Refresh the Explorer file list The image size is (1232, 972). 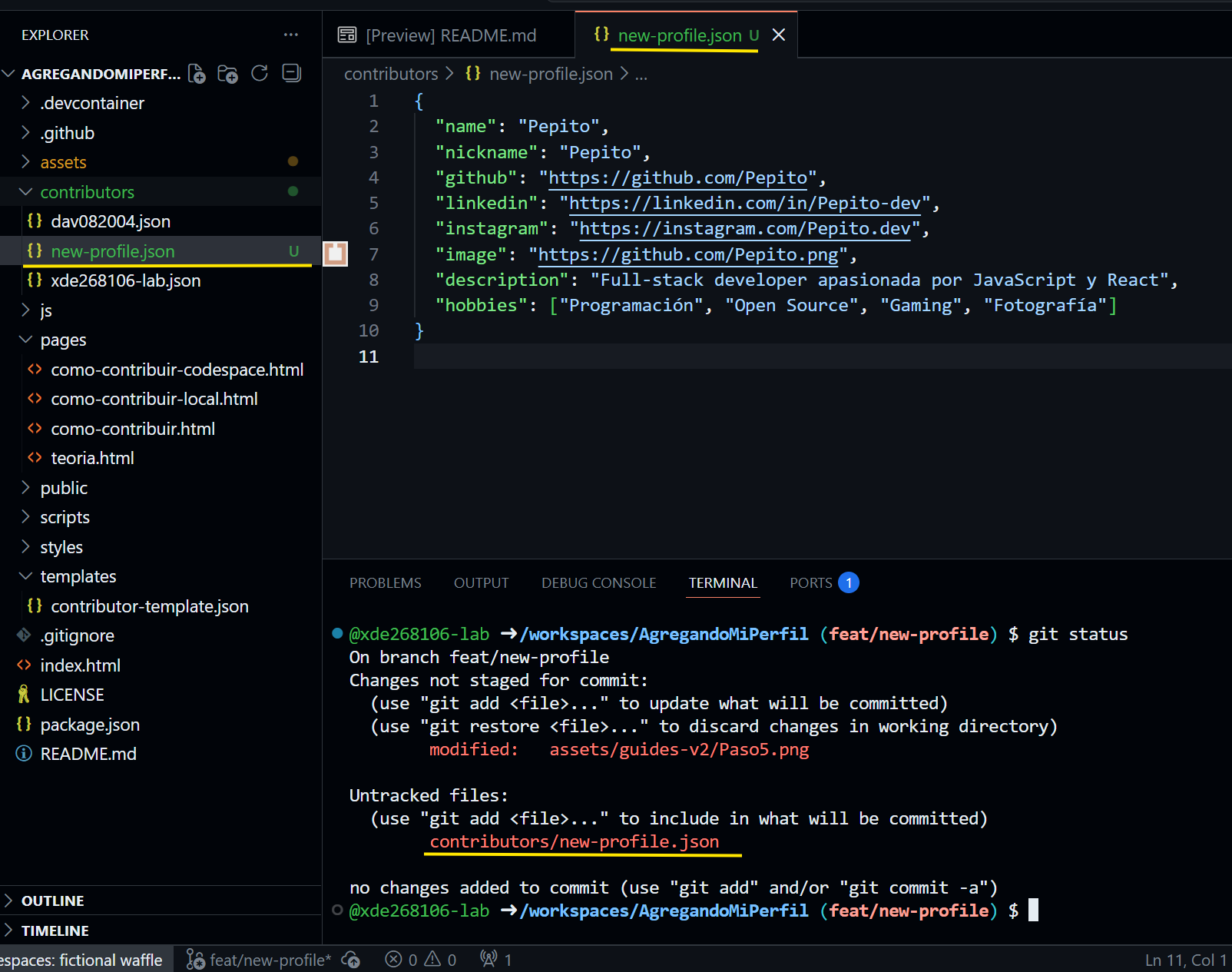(260, 74)
